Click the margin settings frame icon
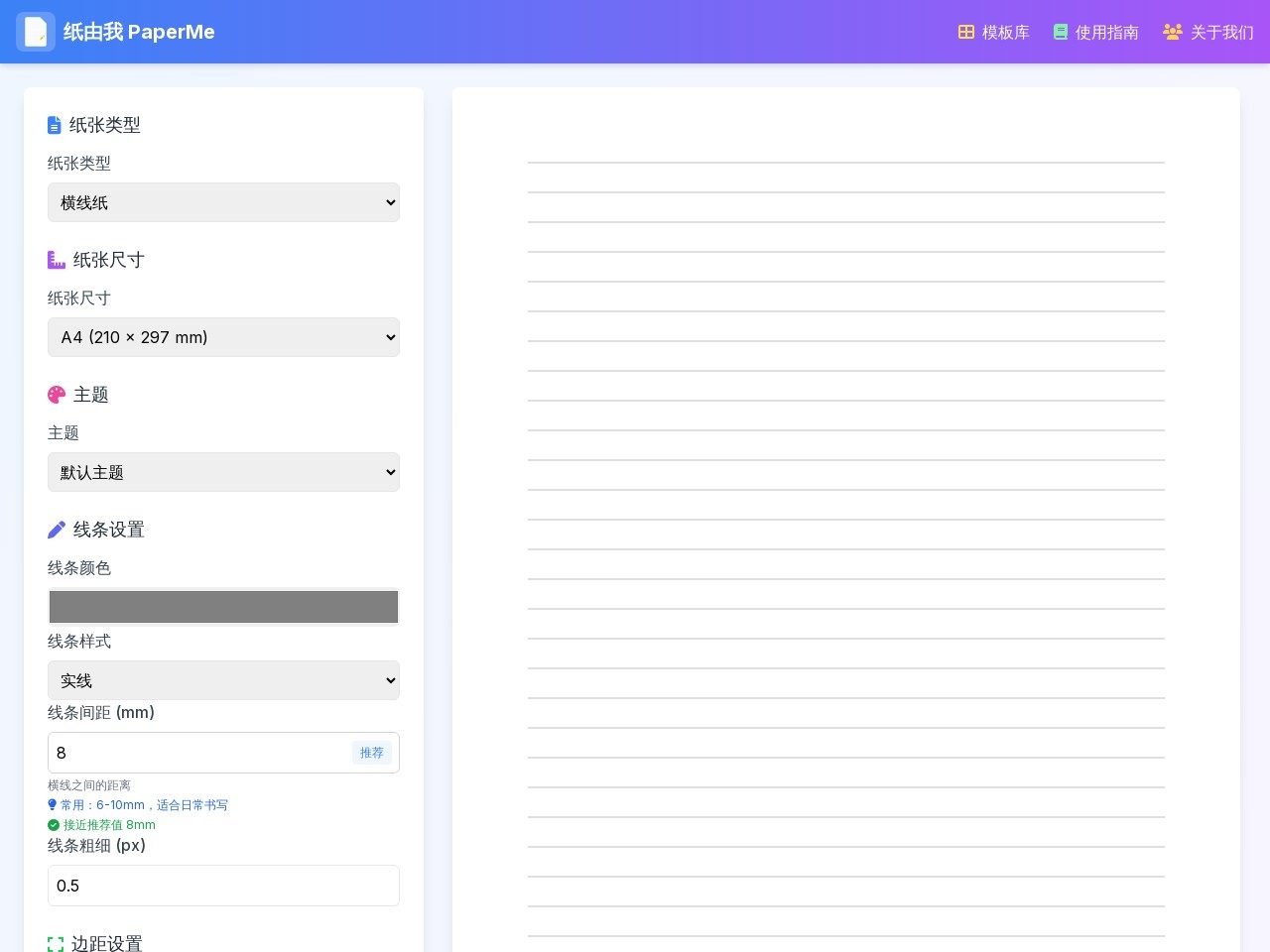This screenshot has width=1270, height=952. [x=56, y=944]
